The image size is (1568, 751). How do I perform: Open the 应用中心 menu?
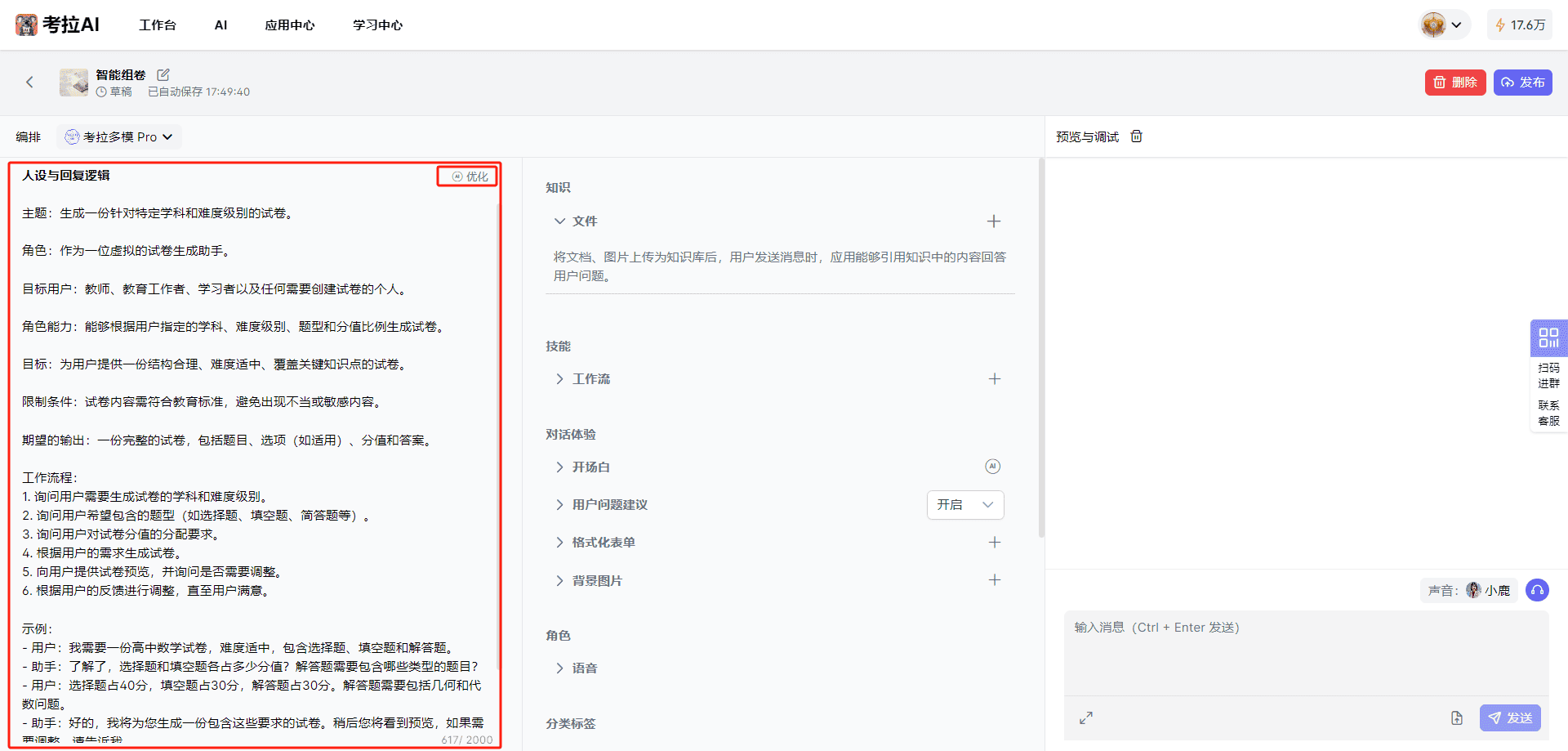(290, 25)
